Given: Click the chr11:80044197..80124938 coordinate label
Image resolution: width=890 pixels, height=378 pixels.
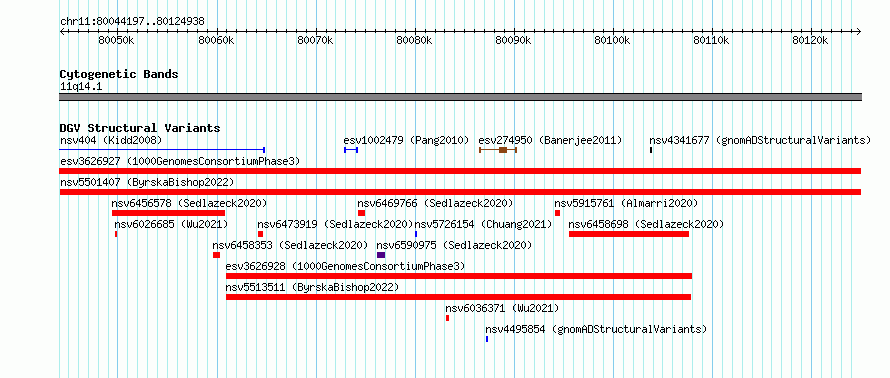Looking at the screenshot, I should coord(132,22).
